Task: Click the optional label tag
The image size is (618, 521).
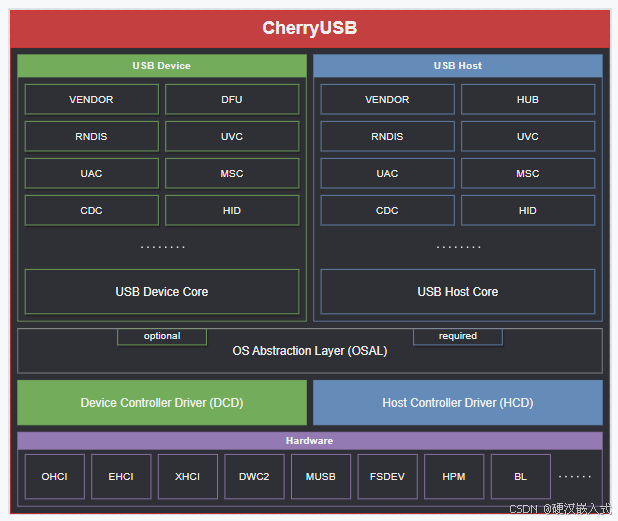Action: point(162,337)
